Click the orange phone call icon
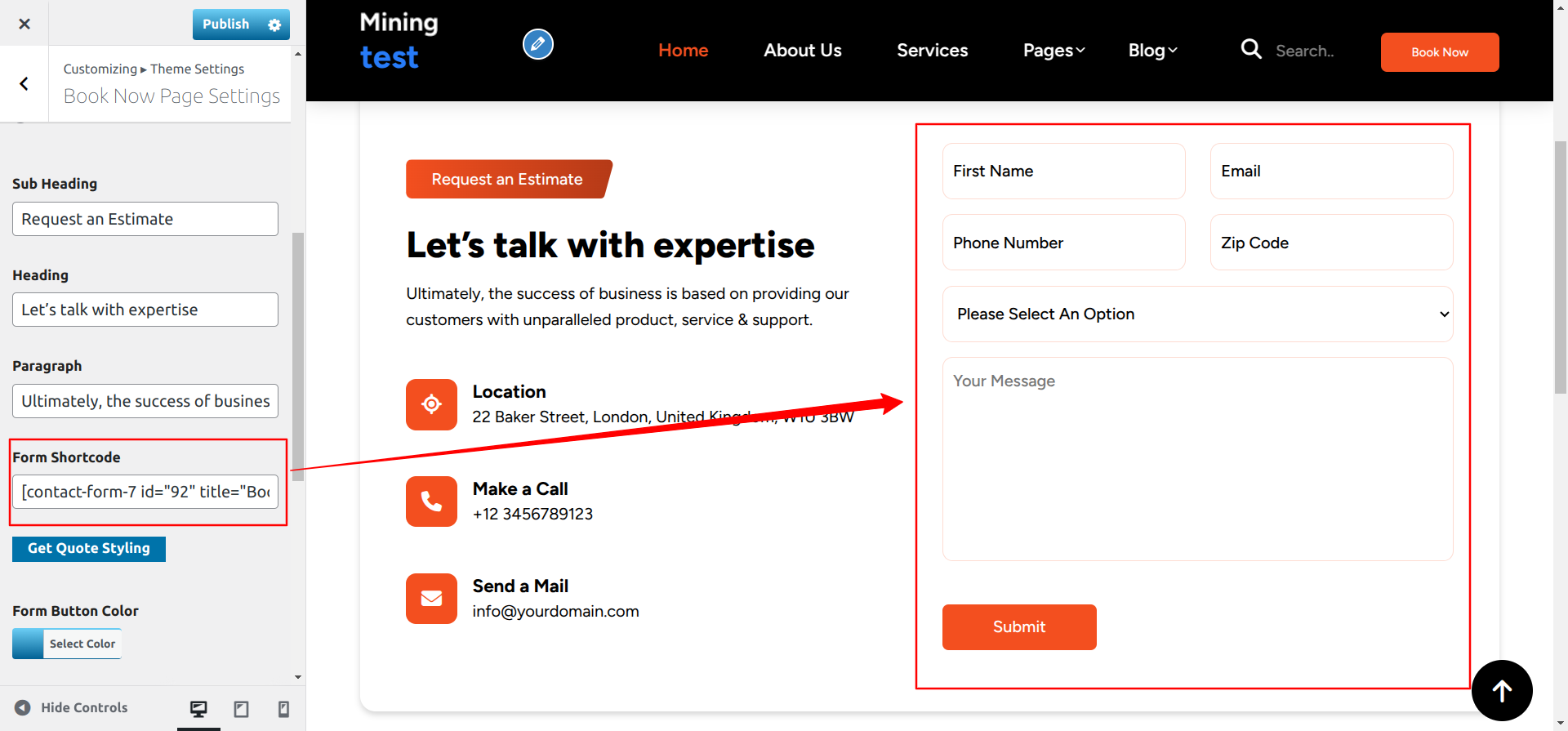The height and width of the screenshot is (731, 1568). (431, 501)
